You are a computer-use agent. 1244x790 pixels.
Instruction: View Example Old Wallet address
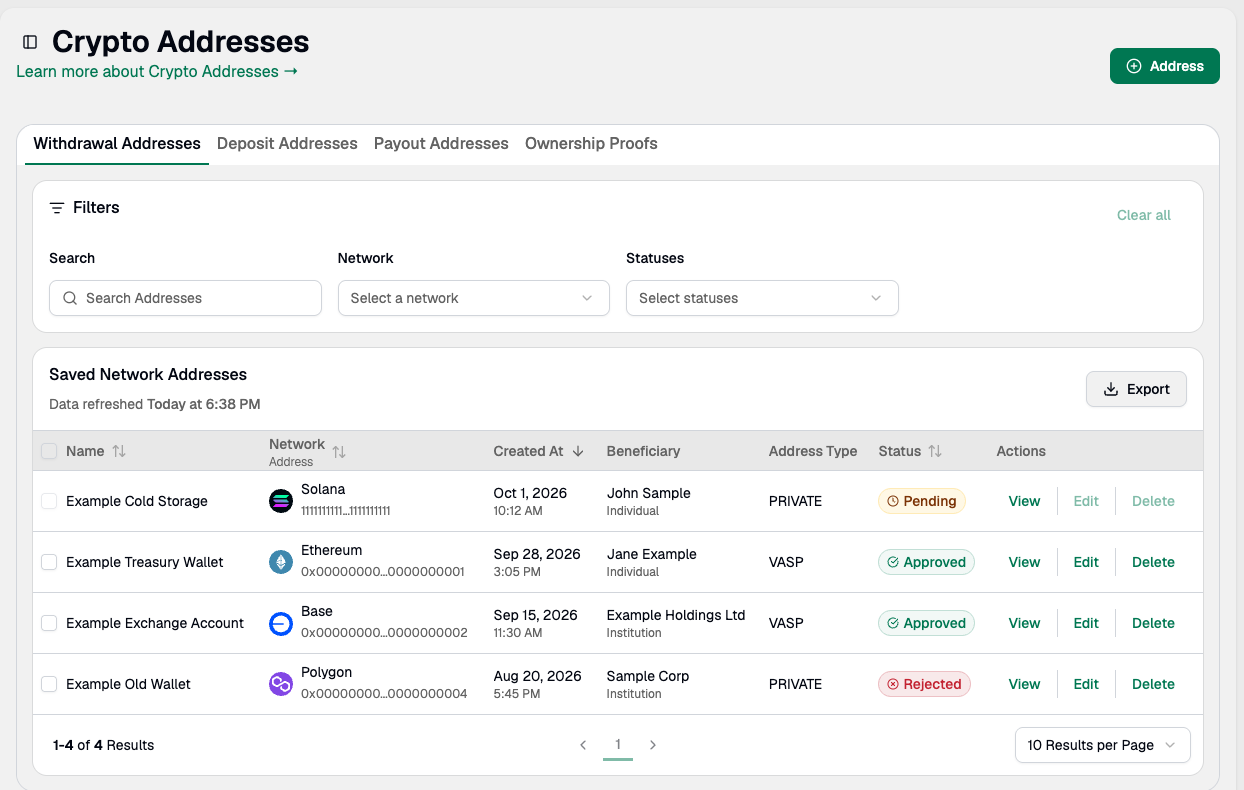click(x=1024, y=684)
